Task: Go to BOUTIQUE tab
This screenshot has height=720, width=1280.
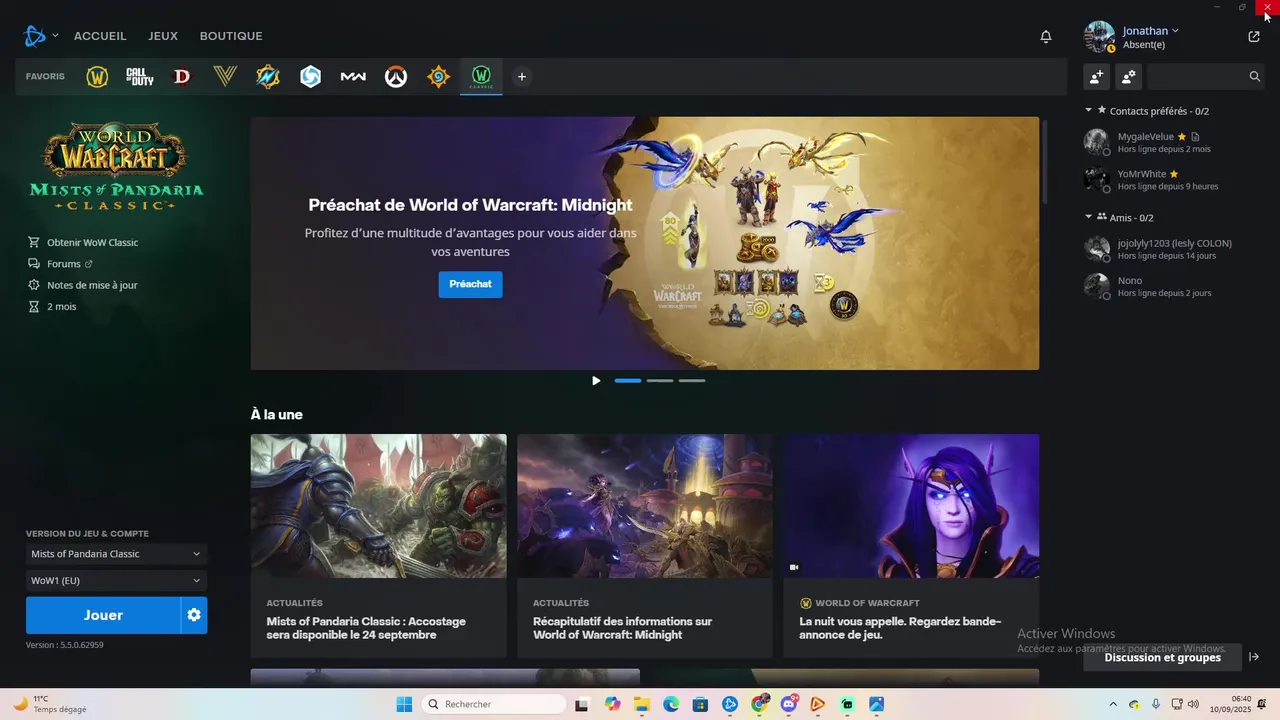Action: click(231, 36)
